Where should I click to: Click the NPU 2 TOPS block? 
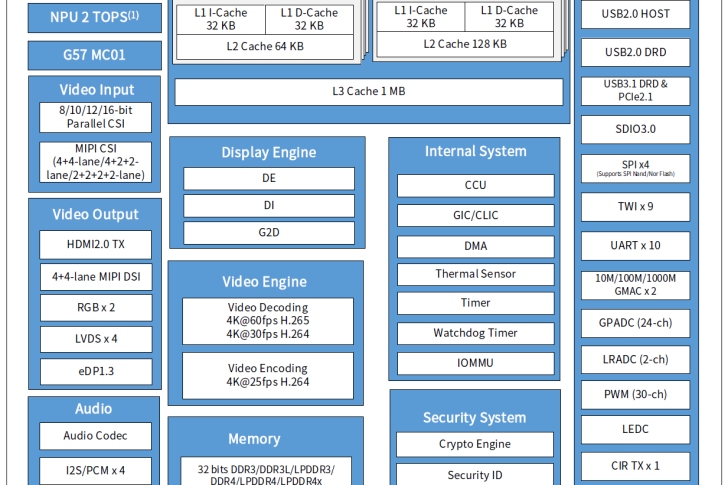[x=94, y=16]
